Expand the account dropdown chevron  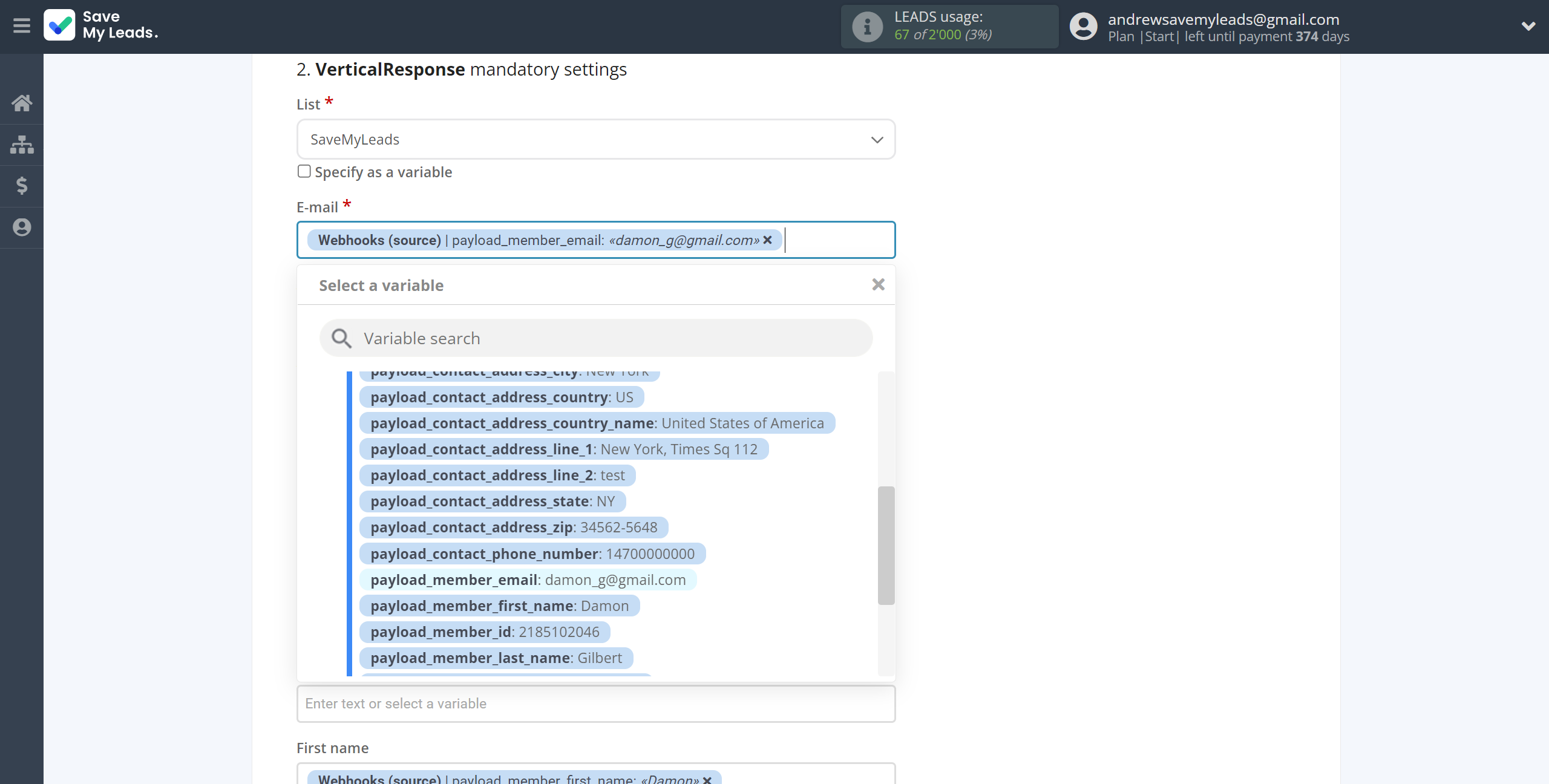click(1528, 26)
